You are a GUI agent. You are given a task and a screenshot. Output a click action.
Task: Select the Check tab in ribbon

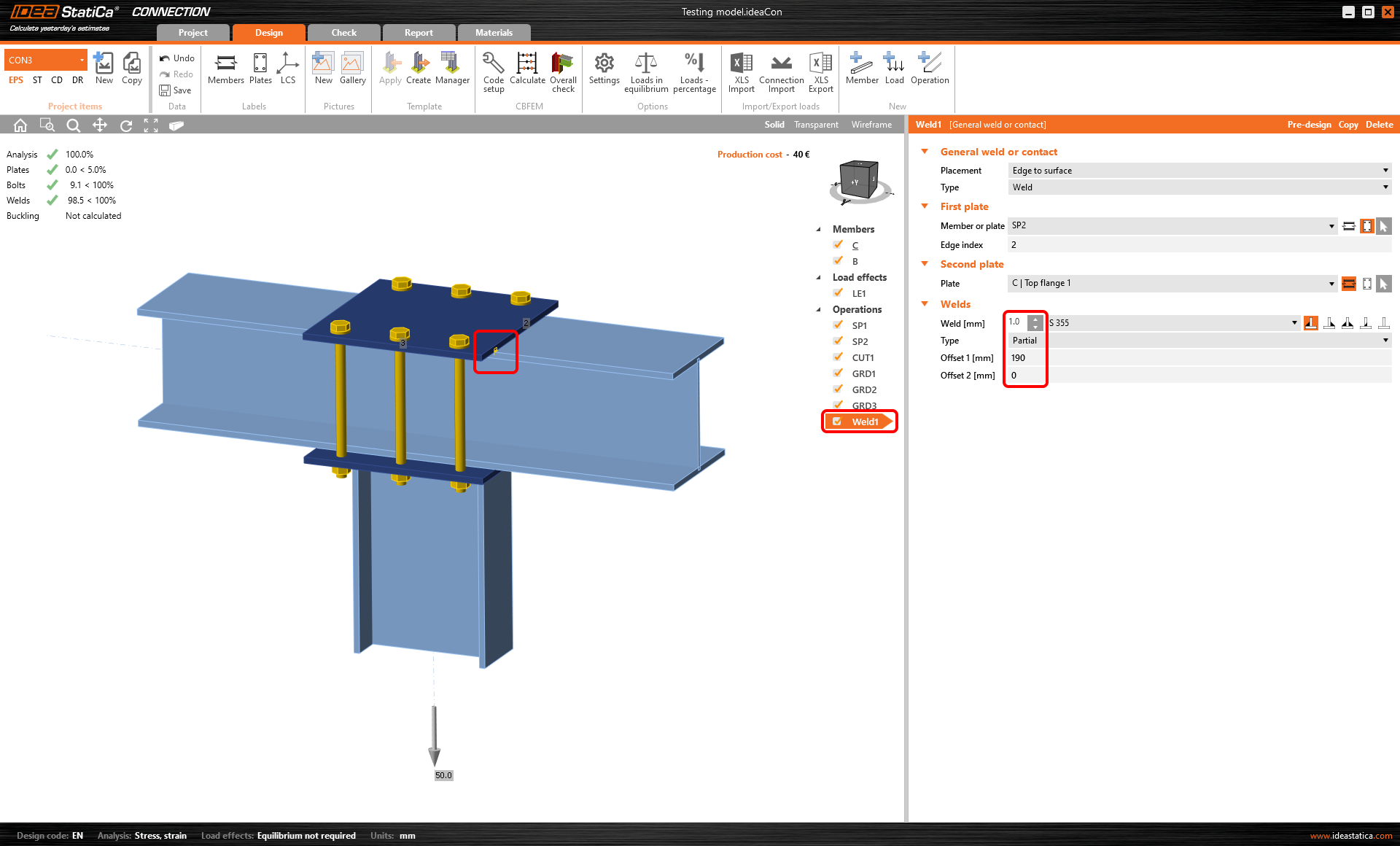coord(344,32)
